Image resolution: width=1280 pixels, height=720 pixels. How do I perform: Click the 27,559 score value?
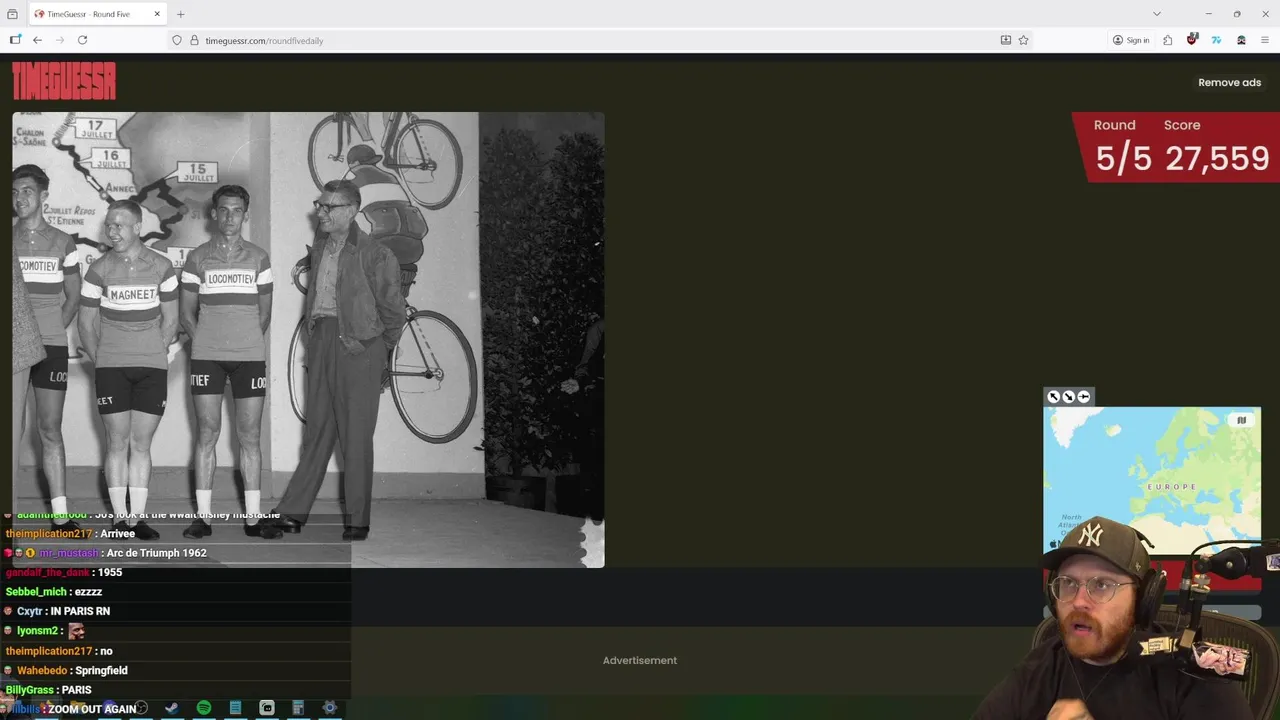point(1216,158)
